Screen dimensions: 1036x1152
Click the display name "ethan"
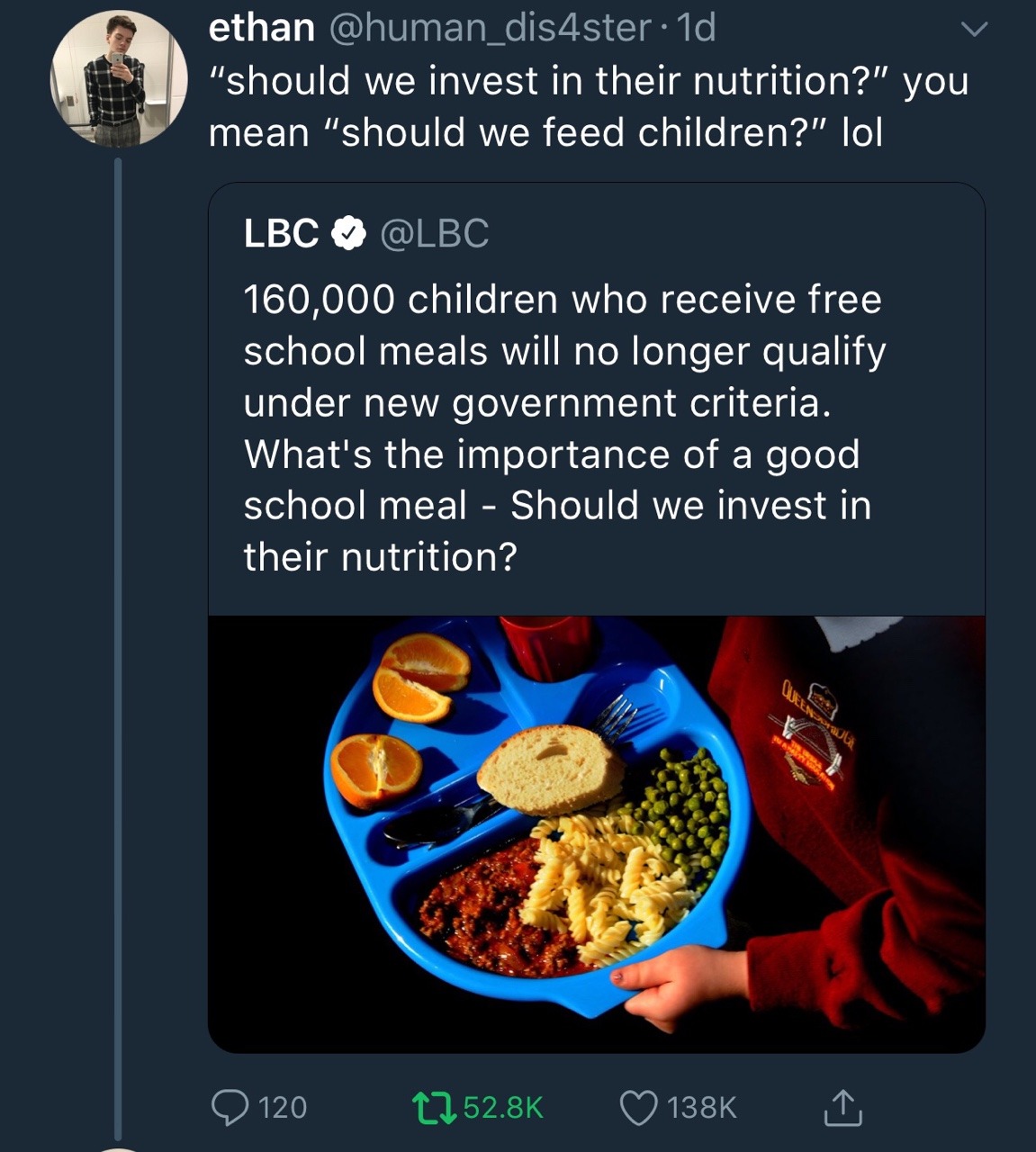[261, 28]
